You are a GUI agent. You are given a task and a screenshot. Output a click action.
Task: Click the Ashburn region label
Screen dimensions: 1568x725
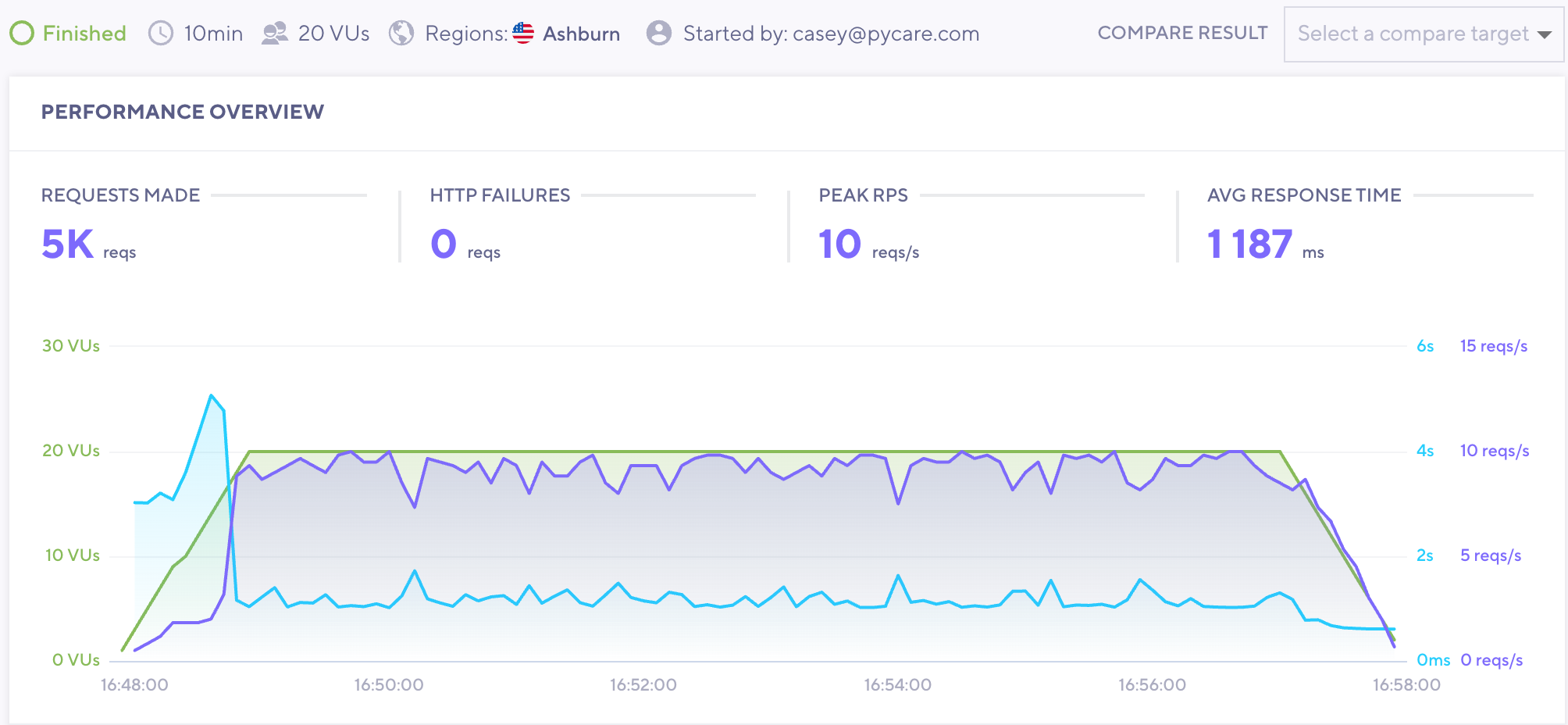[x=582, y=34]
